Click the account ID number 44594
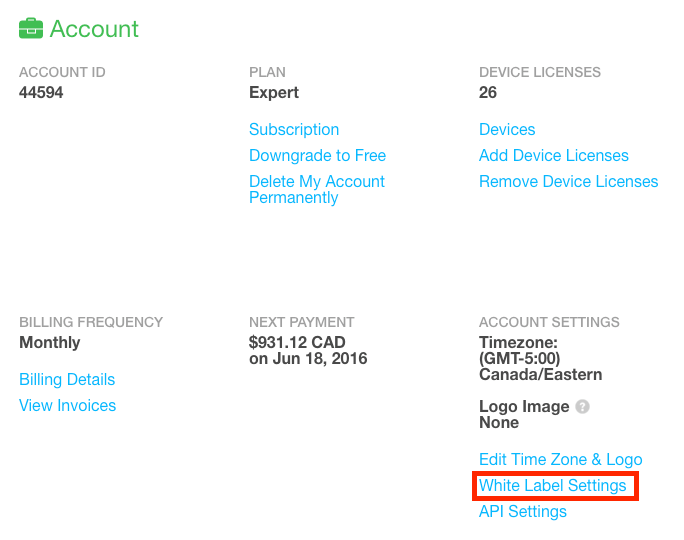Viewport: 684px width, 540px height. 41,92
